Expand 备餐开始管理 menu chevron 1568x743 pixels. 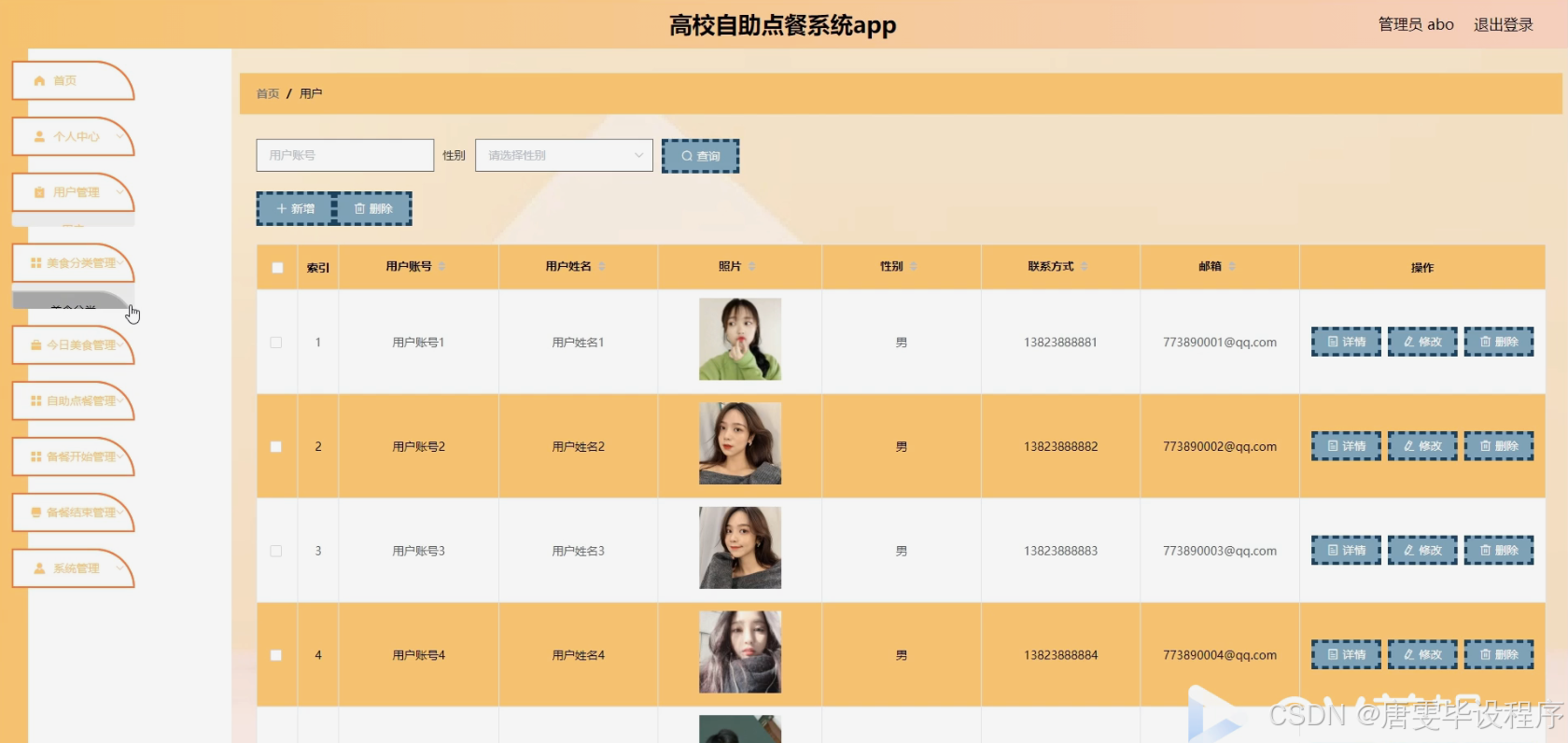120,456
